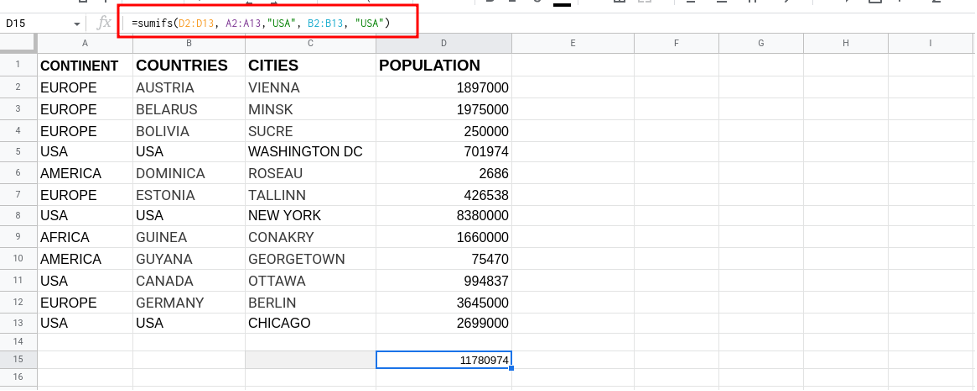Image resolution: width=977 pixels, height=391 pixels.
Task: Select the CANADA cell
Action: point(189,281)
